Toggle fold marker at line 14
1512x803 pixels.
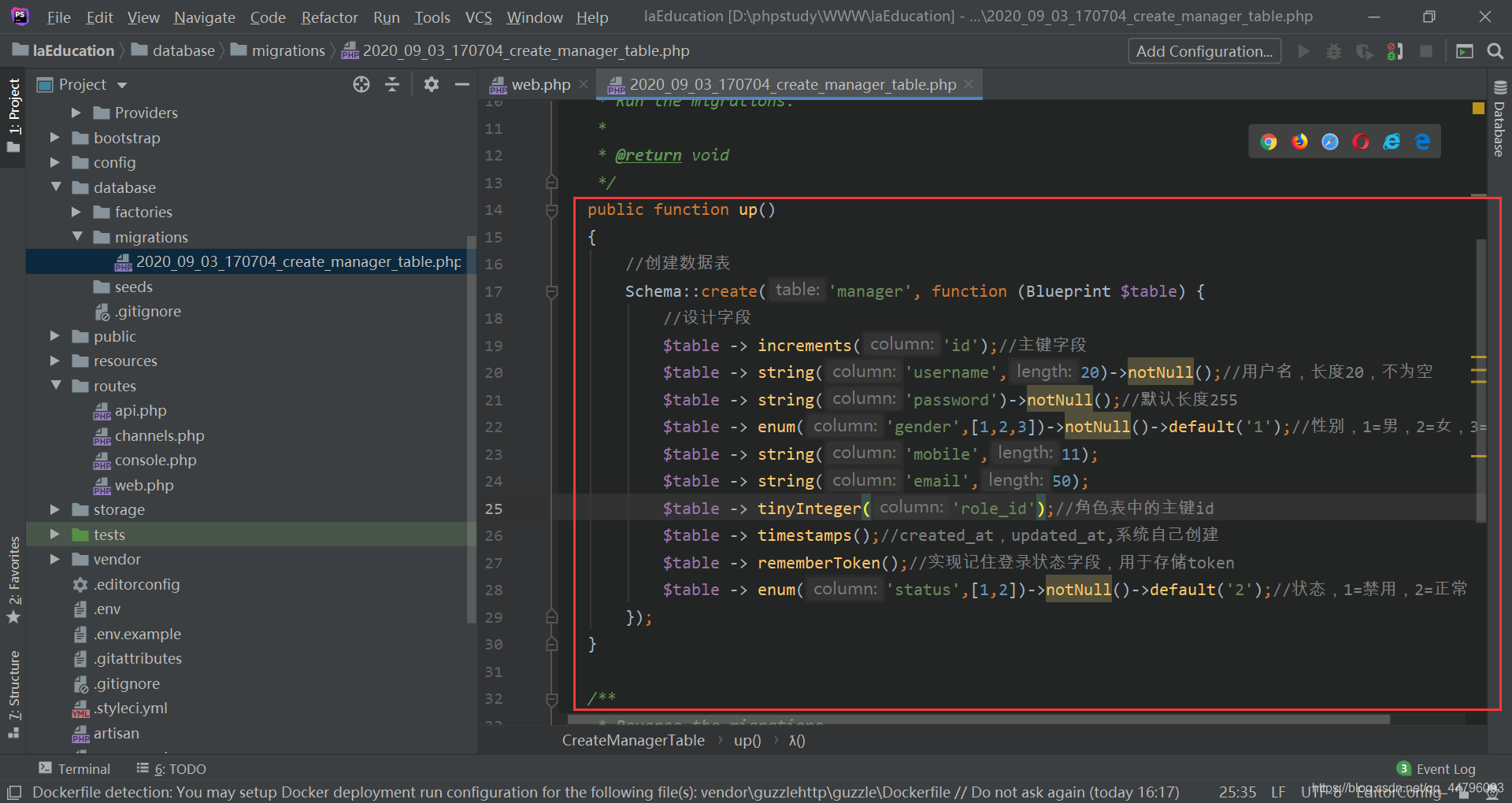552,210
